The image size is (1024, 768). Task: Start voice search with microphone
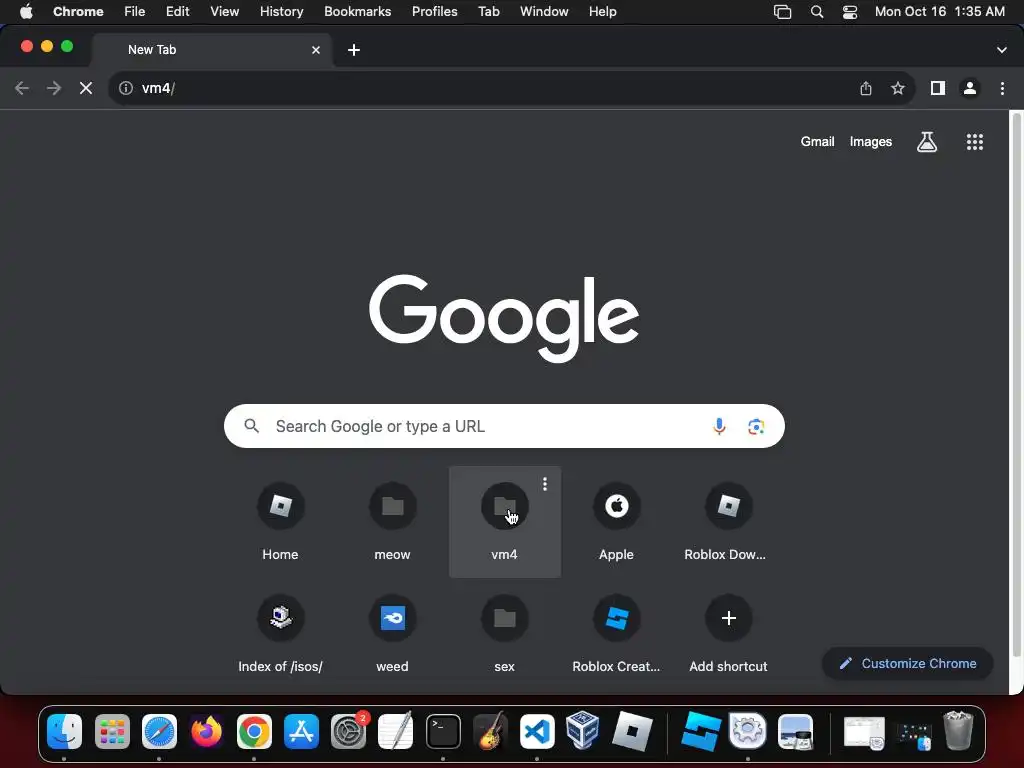(719, 426)
